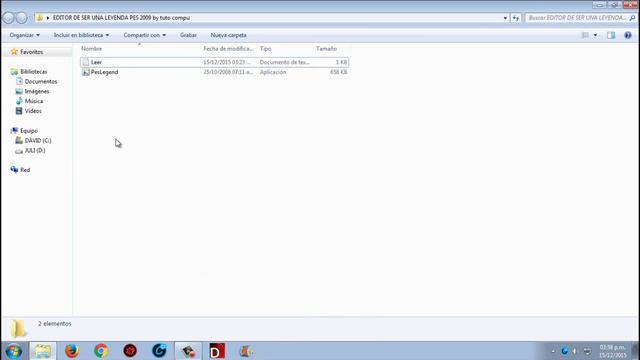The image size is (640, 360).
Task: Click the 2 elementos status text
Action: [55, 324]
